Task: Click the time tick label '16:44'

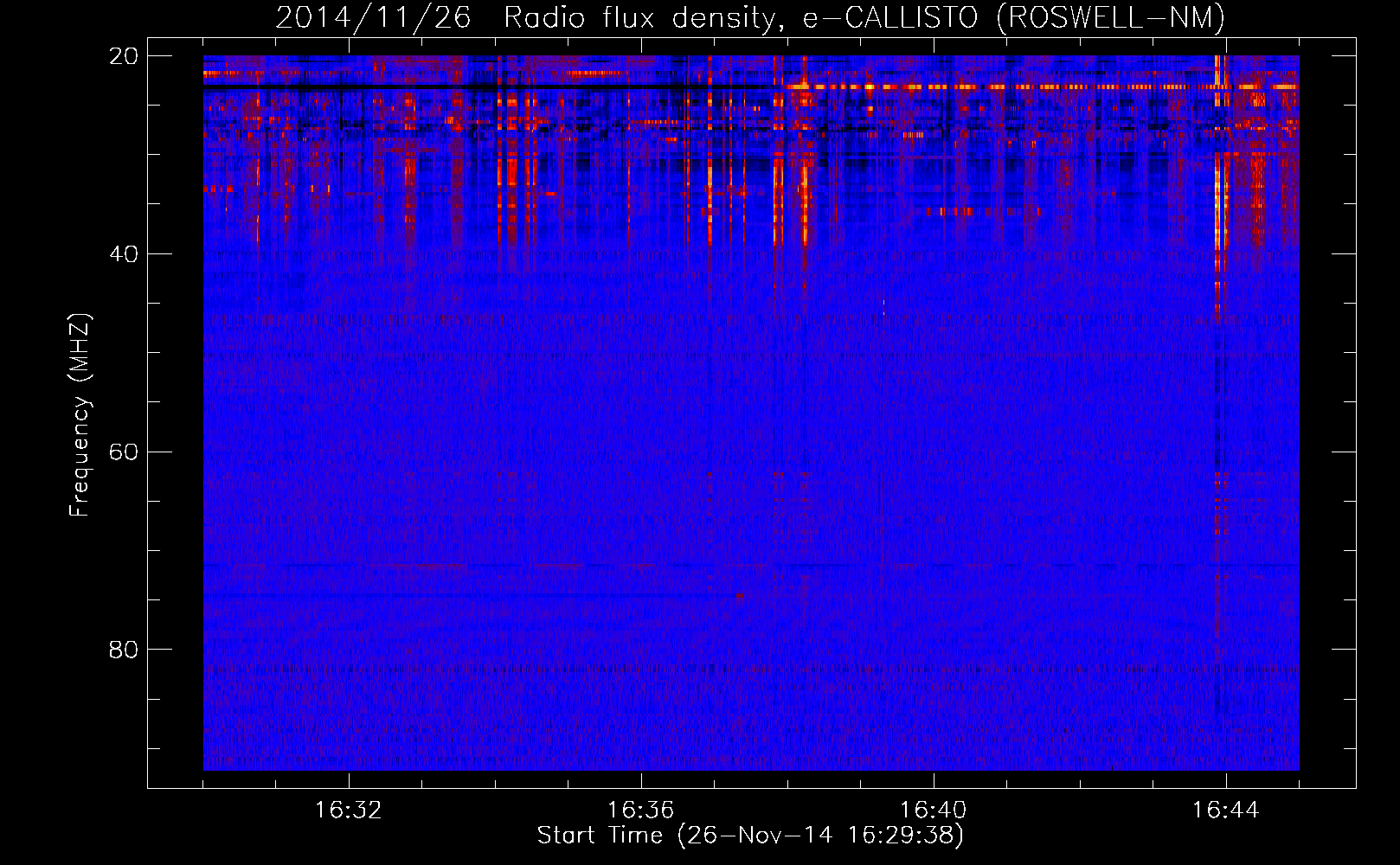Action: [1226, 811]
